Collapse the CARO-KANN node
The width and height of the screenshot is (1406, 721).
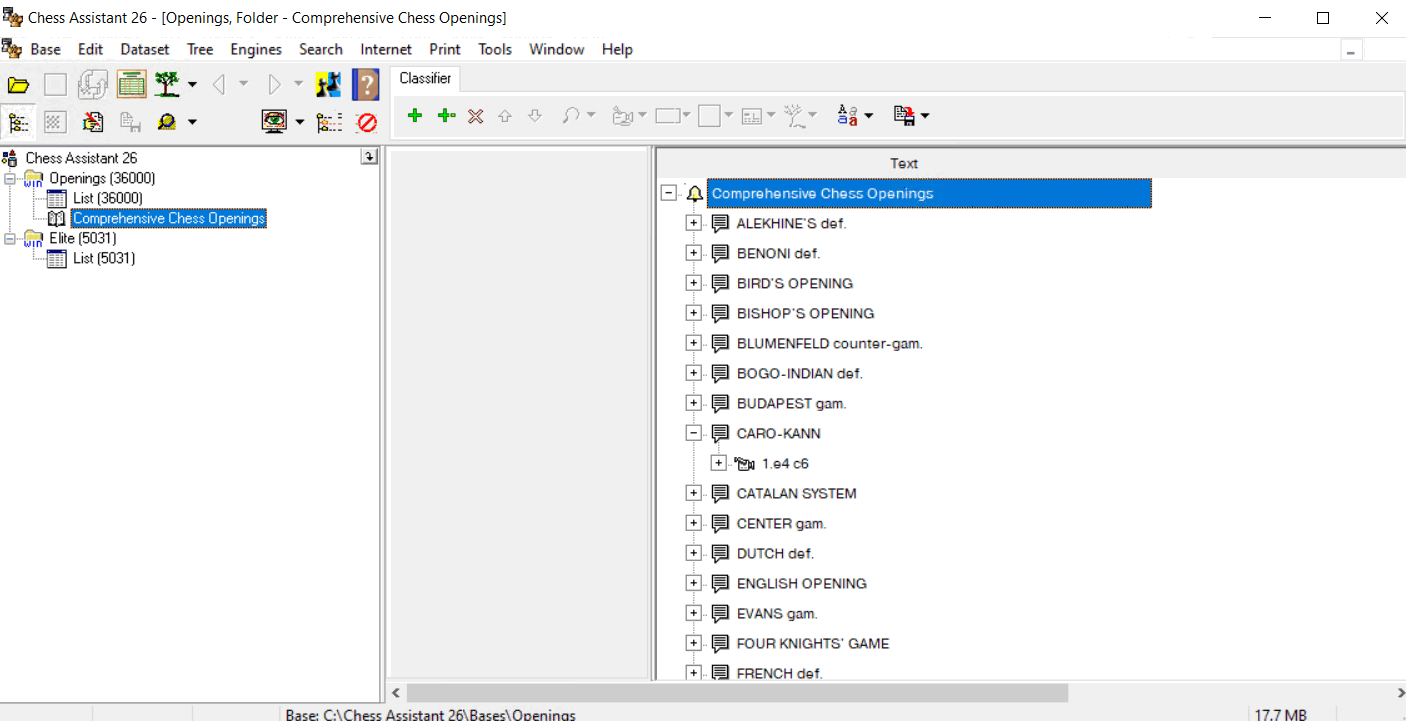point(693,433)
